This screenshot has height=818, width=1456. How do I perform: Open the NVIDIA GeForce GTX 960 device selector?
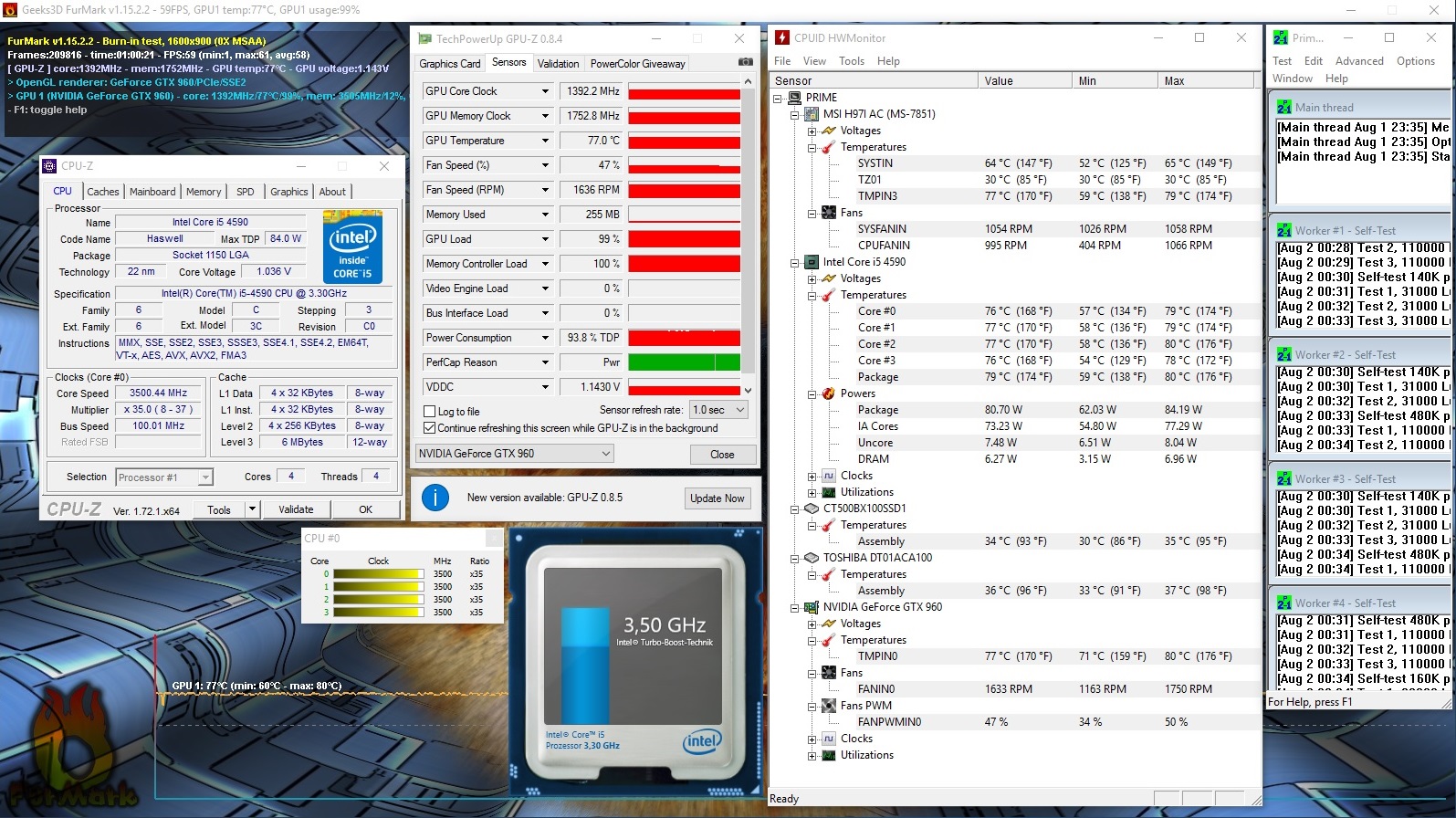515,454
